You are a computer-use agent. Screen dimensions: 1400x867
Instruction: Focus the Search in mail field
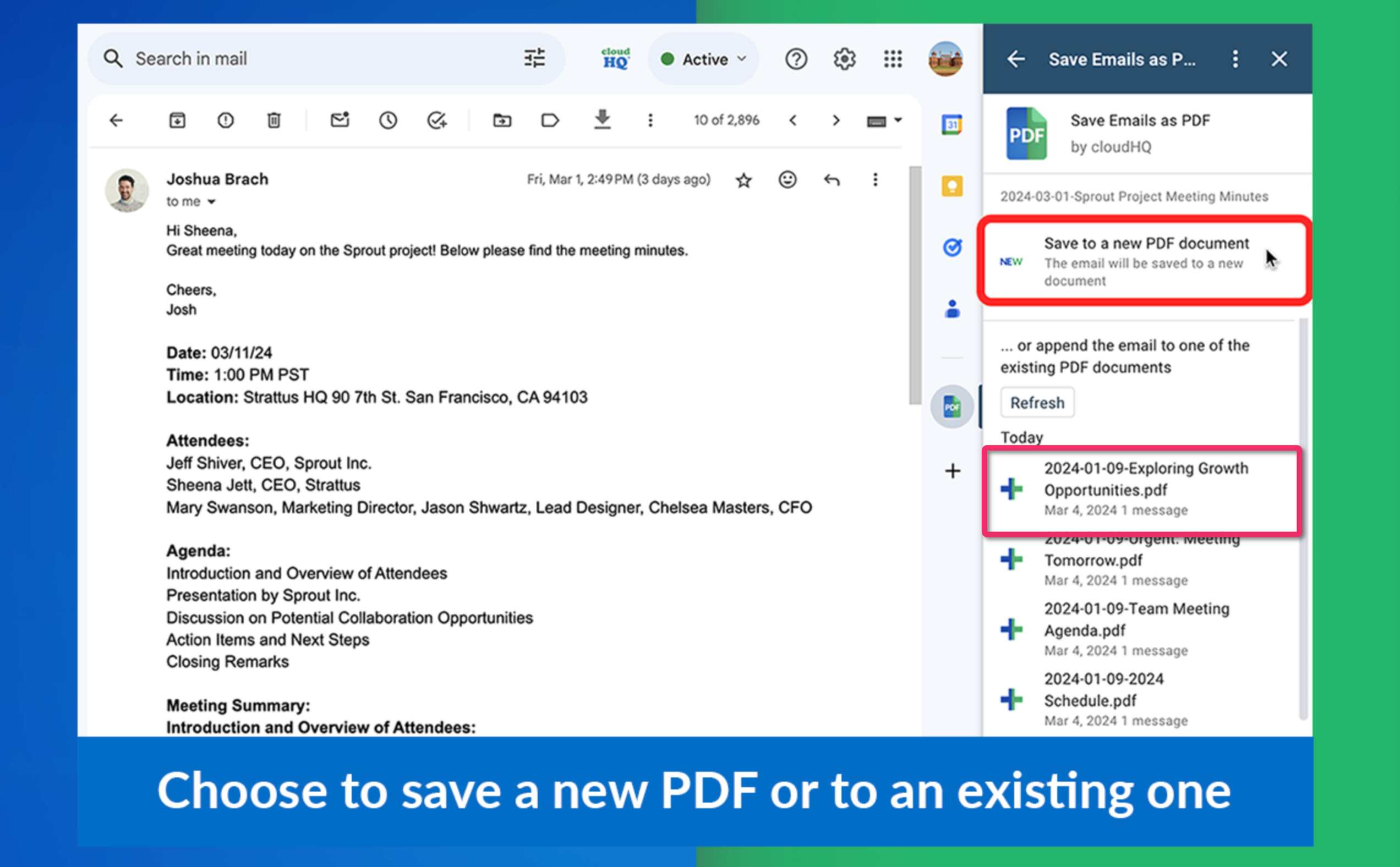pos(326,58)
